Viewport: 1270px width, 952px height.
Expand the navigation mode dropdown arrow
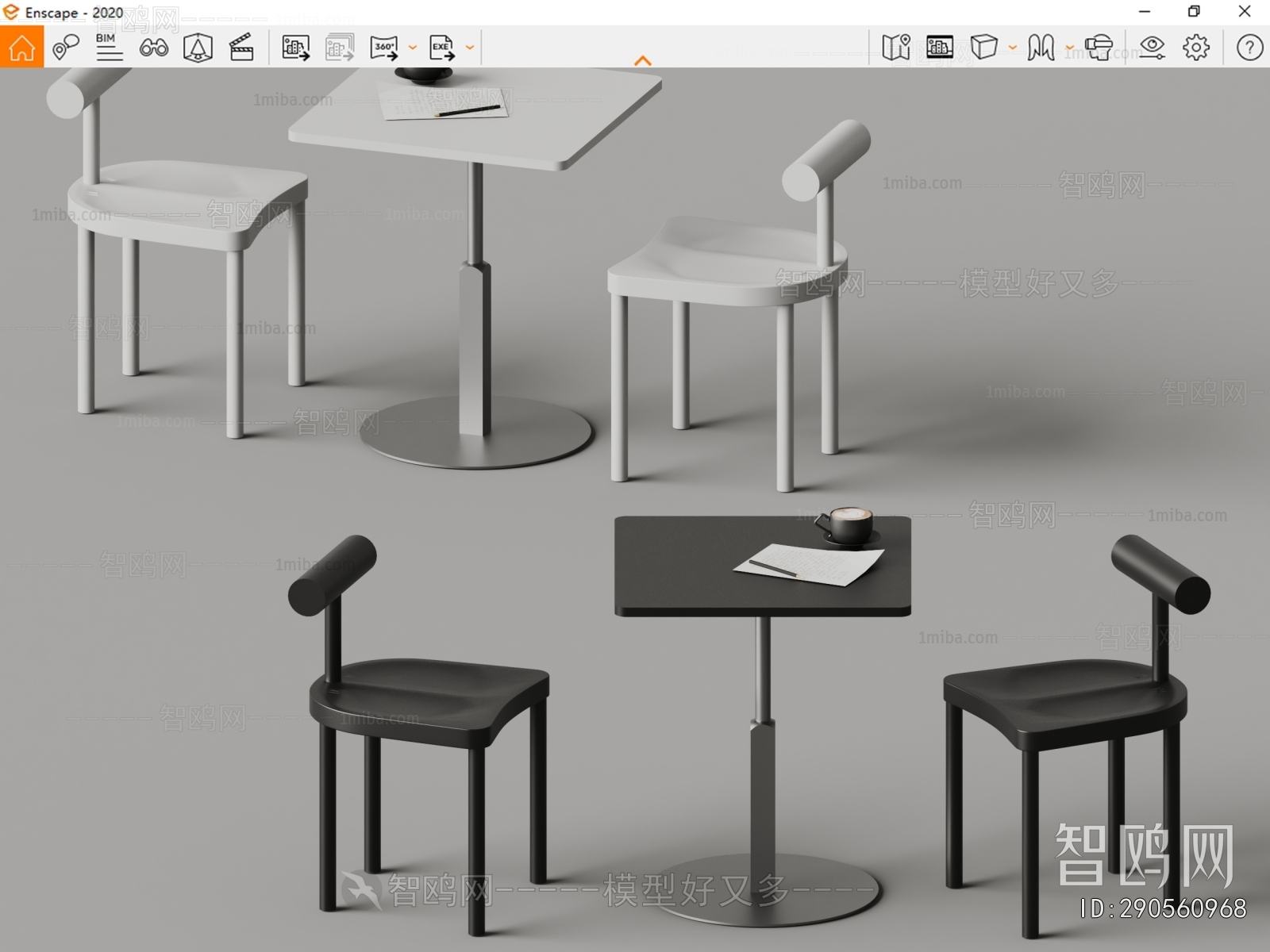1069,48
